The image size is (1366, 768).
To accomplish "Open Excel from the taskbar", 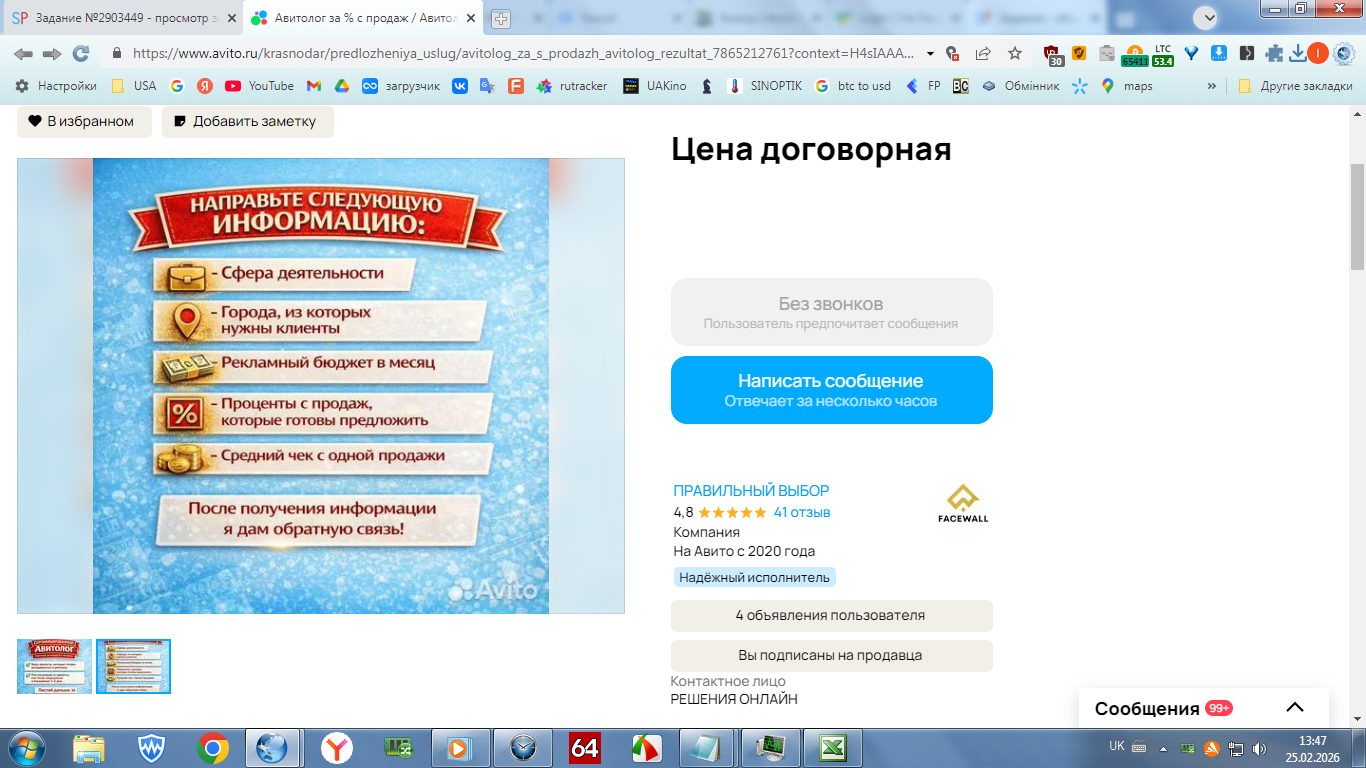I will pos(834,748).
